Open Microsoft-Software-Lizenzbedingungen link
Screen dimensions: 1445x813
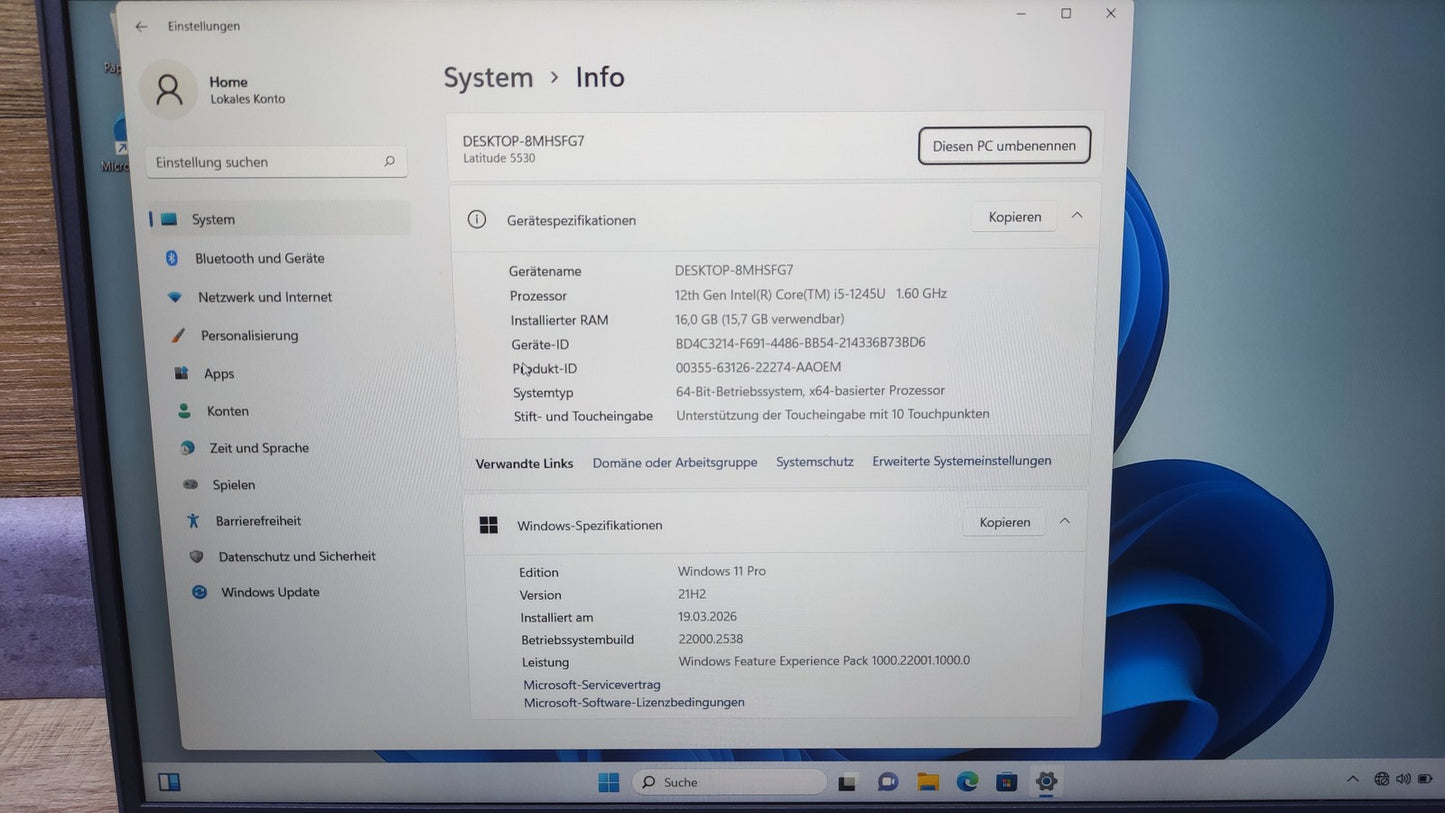tap(634, 703)
